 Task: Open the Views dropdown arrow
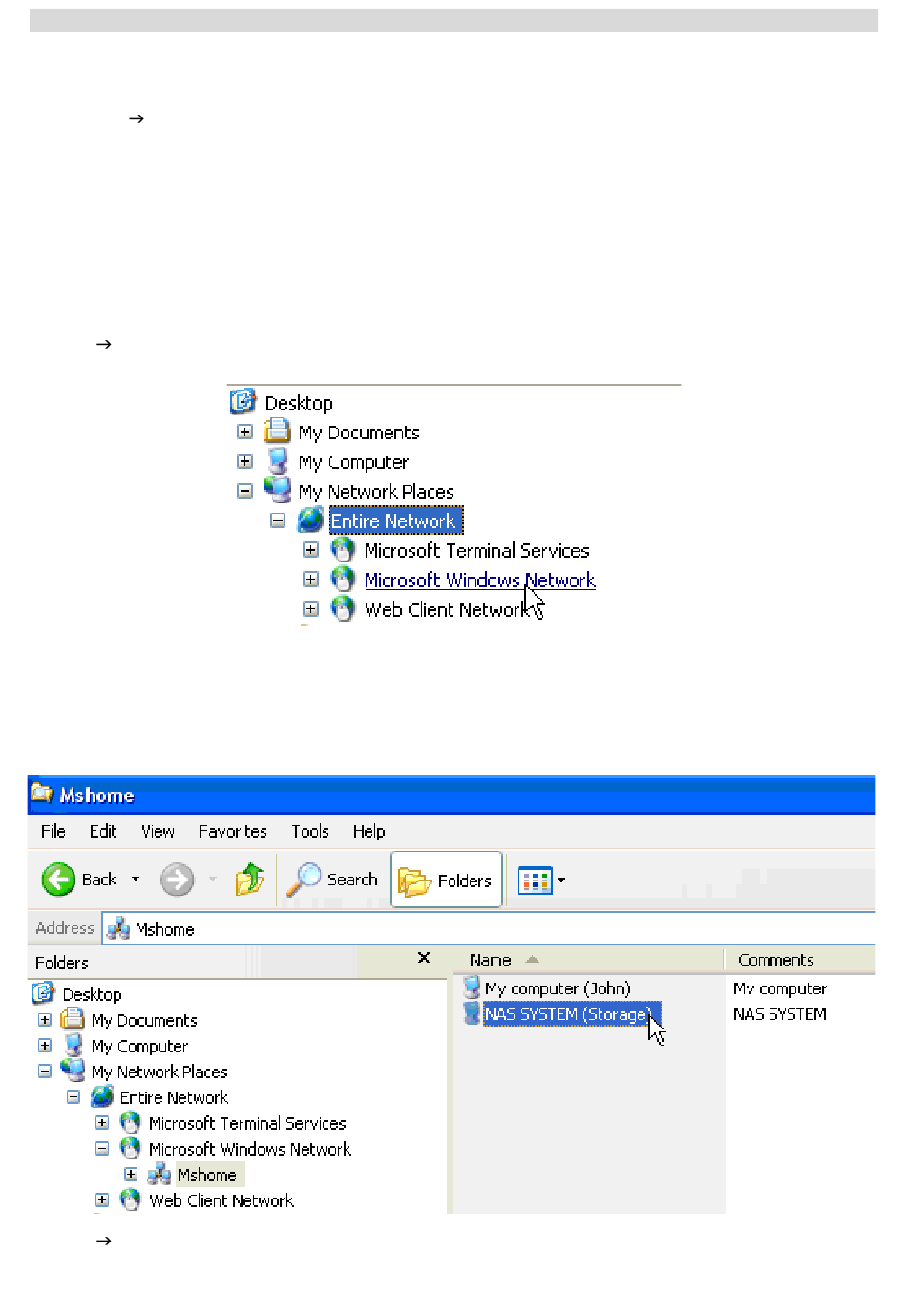(561, 880)
